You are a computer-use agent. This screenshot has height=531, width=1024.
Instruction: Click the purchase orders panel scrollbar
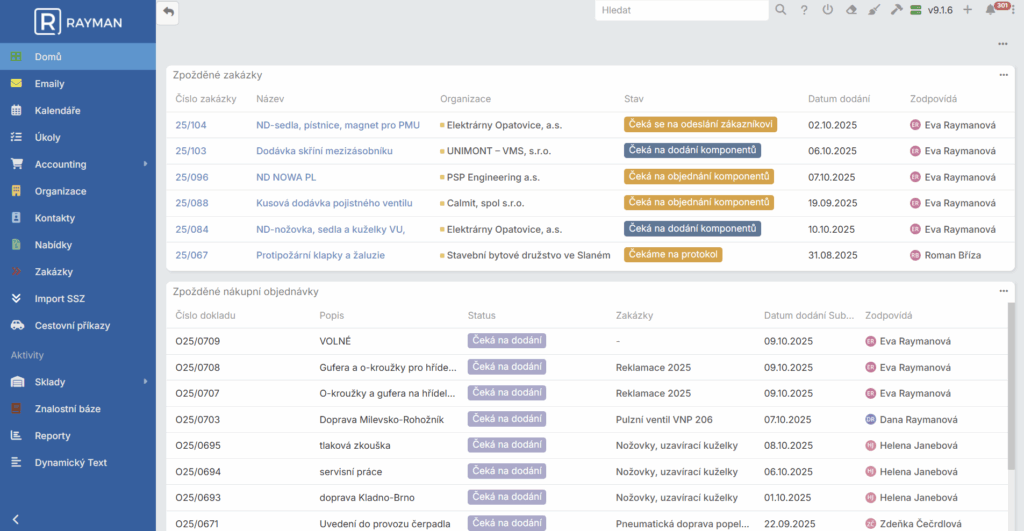pos(1012,380)
